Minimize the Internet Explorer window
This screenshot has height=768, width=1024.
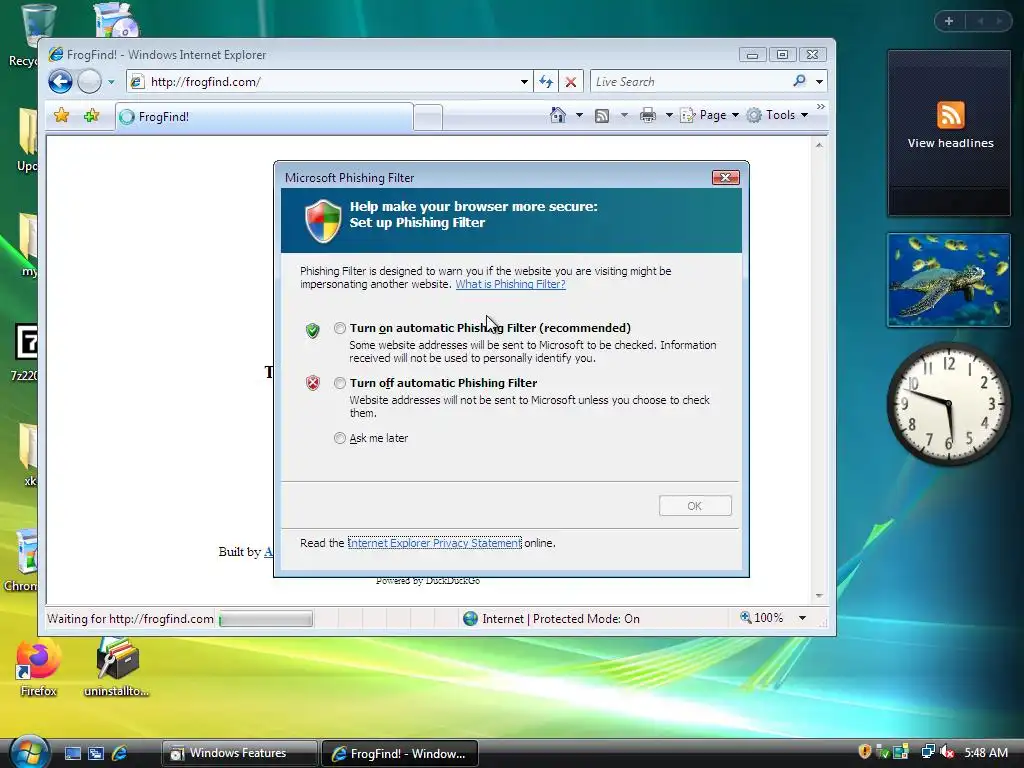click(752, 55)
